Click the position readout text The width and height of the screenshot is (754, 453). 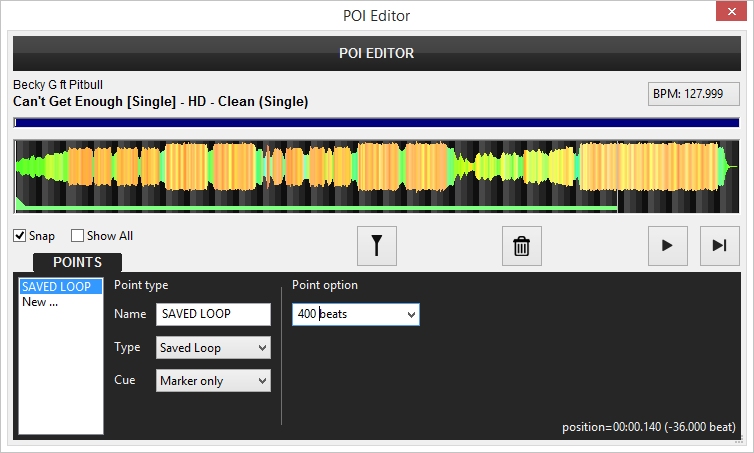650,428
